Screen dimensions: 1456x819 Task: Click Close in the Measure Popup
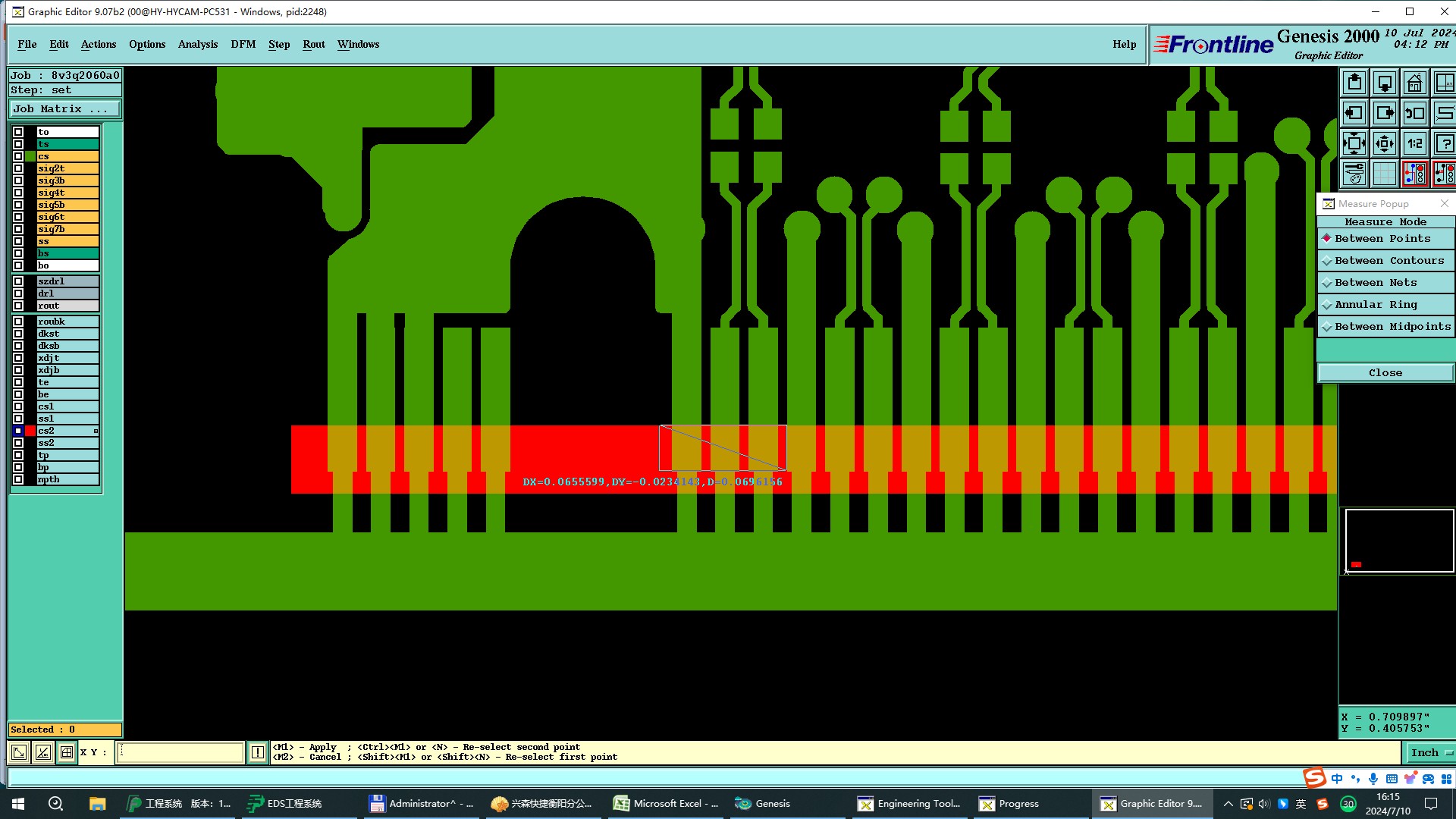tap(1385, 372)
